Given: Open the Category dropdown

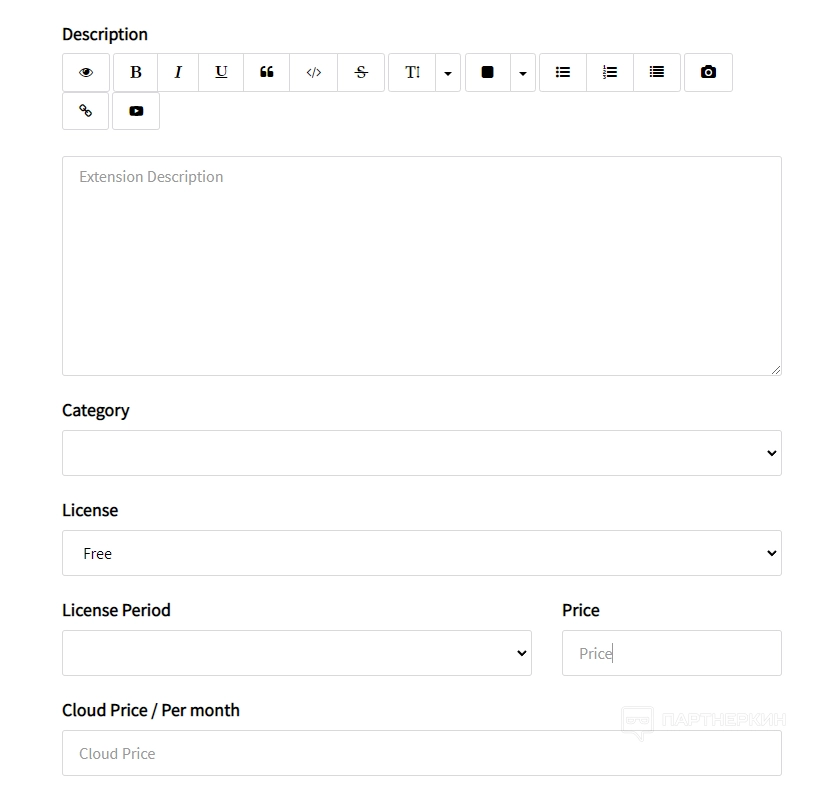Looking at the screenshot, I should click(x=421, y=453).
